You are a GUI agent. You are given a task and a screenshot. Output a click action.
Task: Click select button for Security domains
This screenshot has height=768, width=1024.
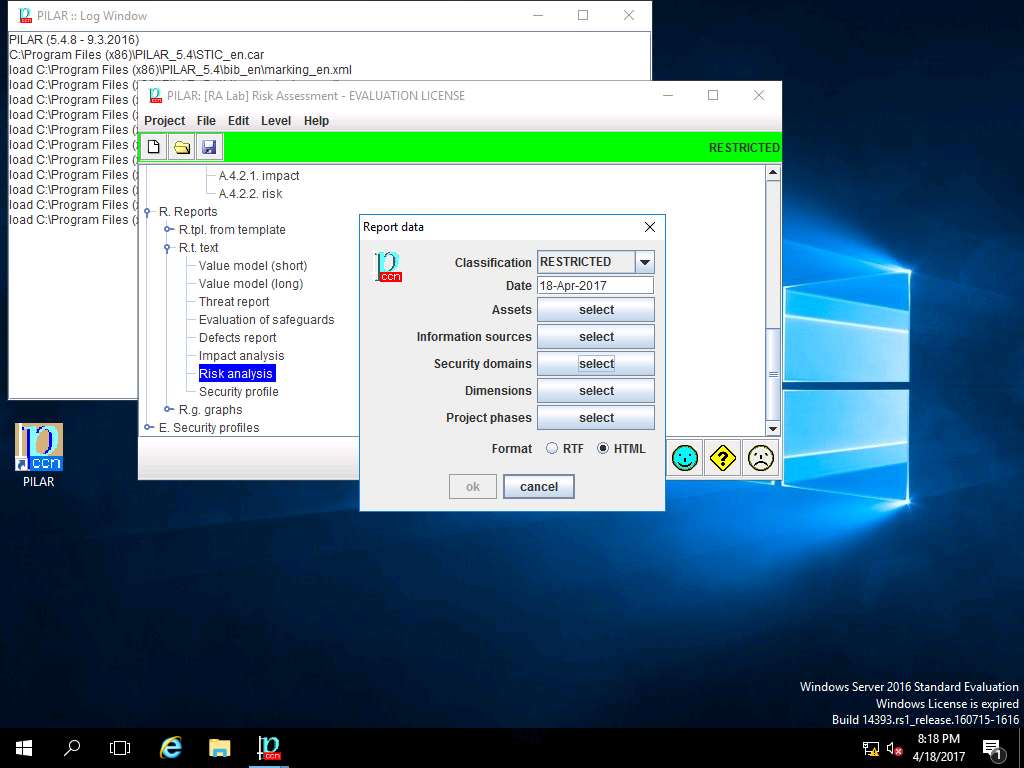596,364
